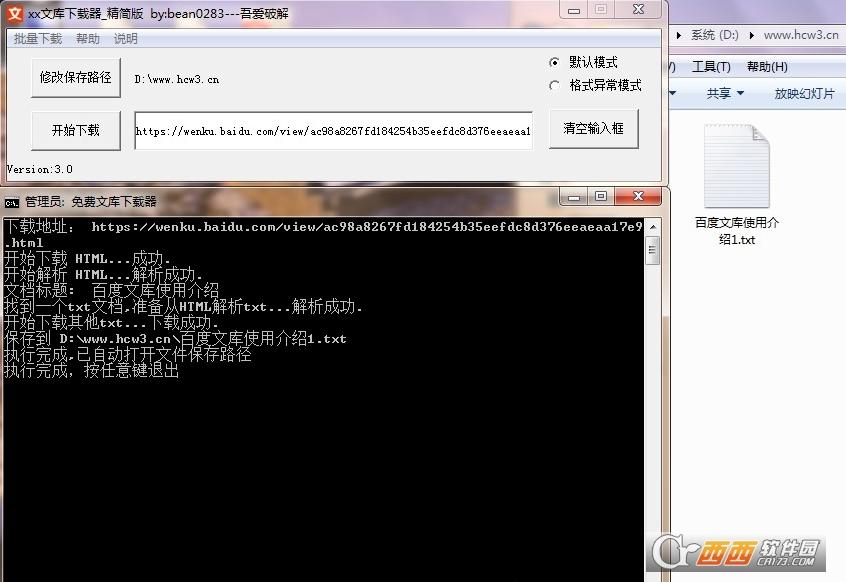This screenshot has height=582, width=846.
Task: Minimize the 免费文库下载器 console window
Action: (x=574, y=197)
